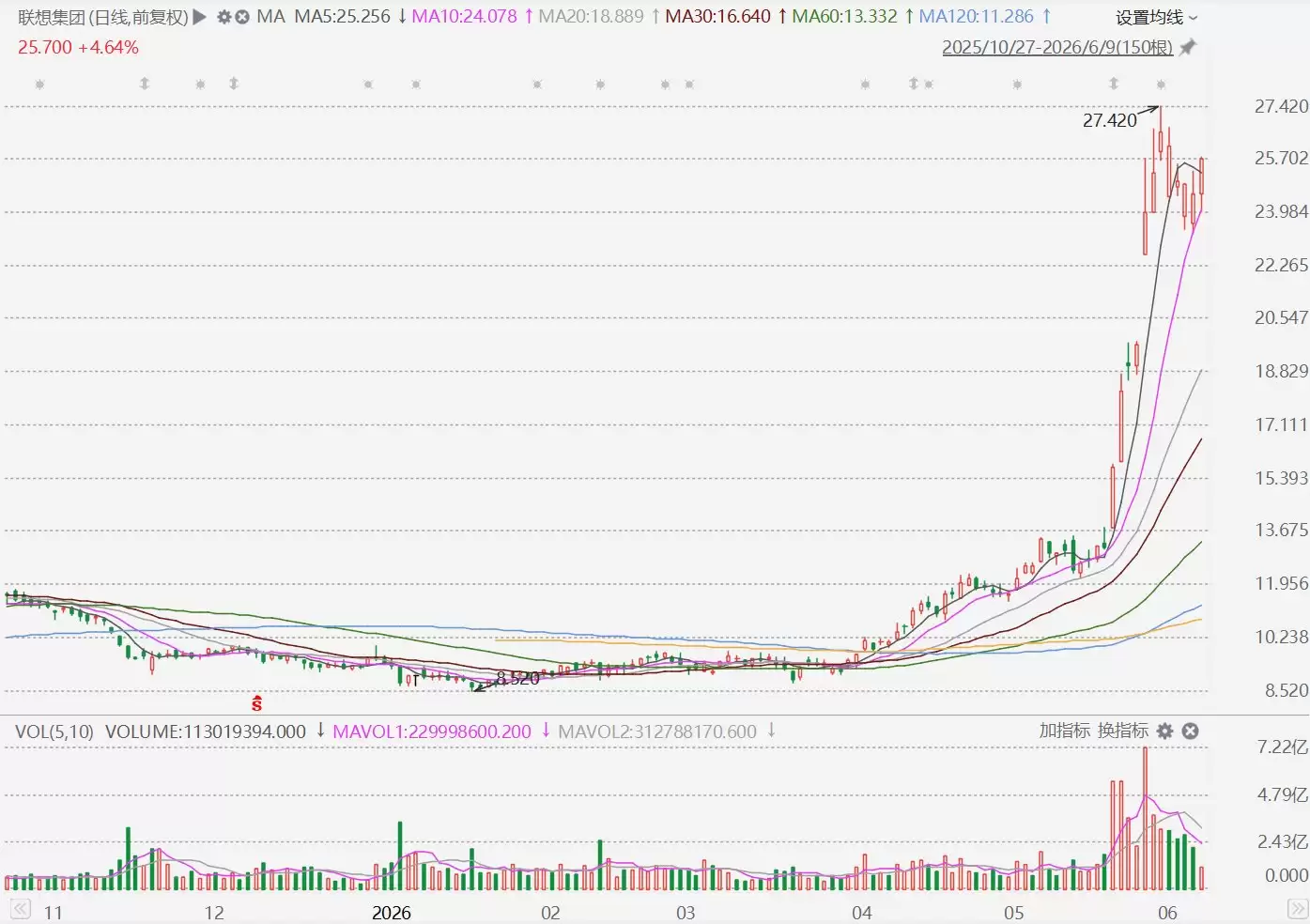The height and width of the screenshot is (924, 1310).
Task: Click the up-down arrow marker in late May
Action: pyautogui.click(x=1114, y=84)
